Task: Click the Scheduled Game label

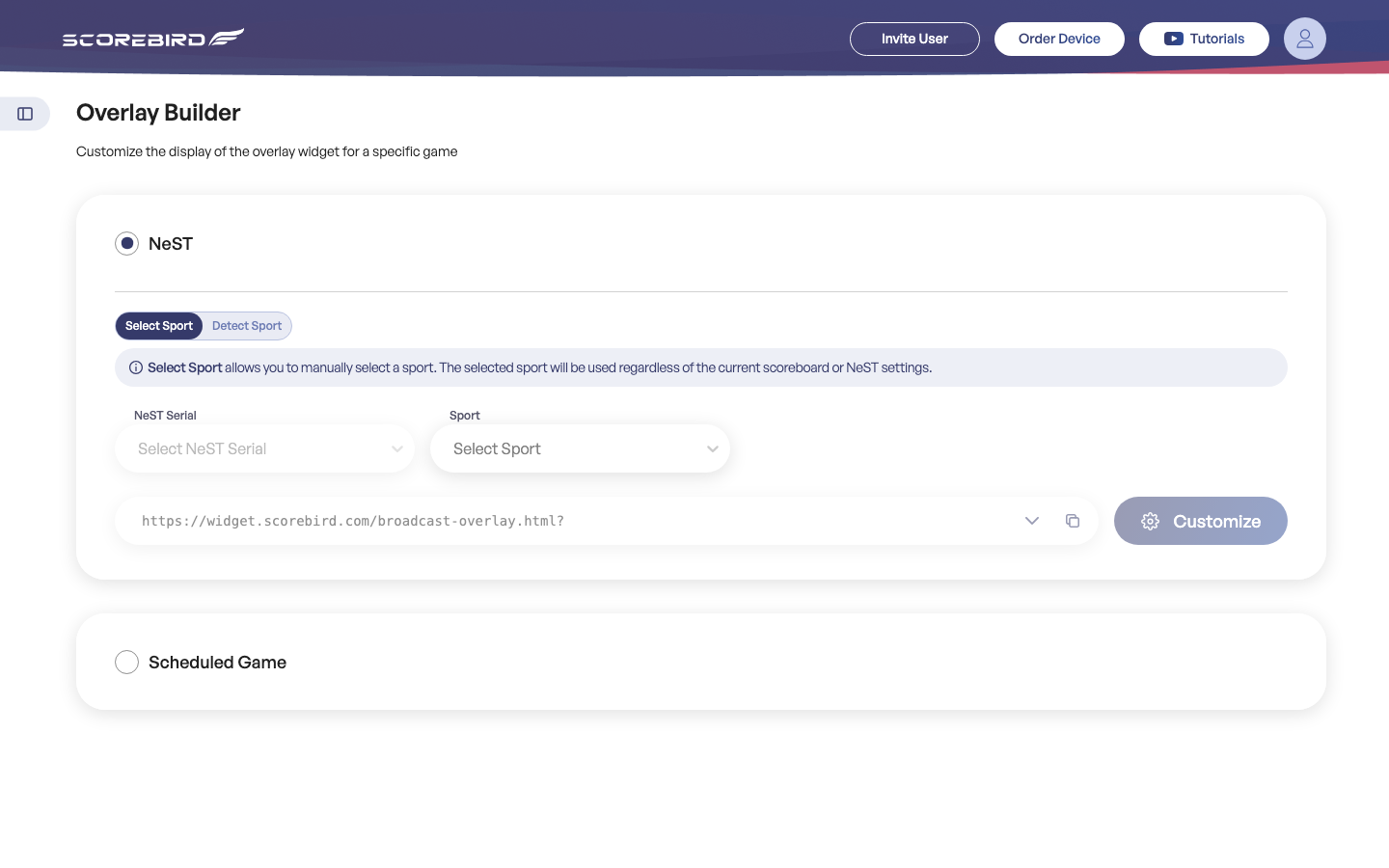Action: (217, 663)
